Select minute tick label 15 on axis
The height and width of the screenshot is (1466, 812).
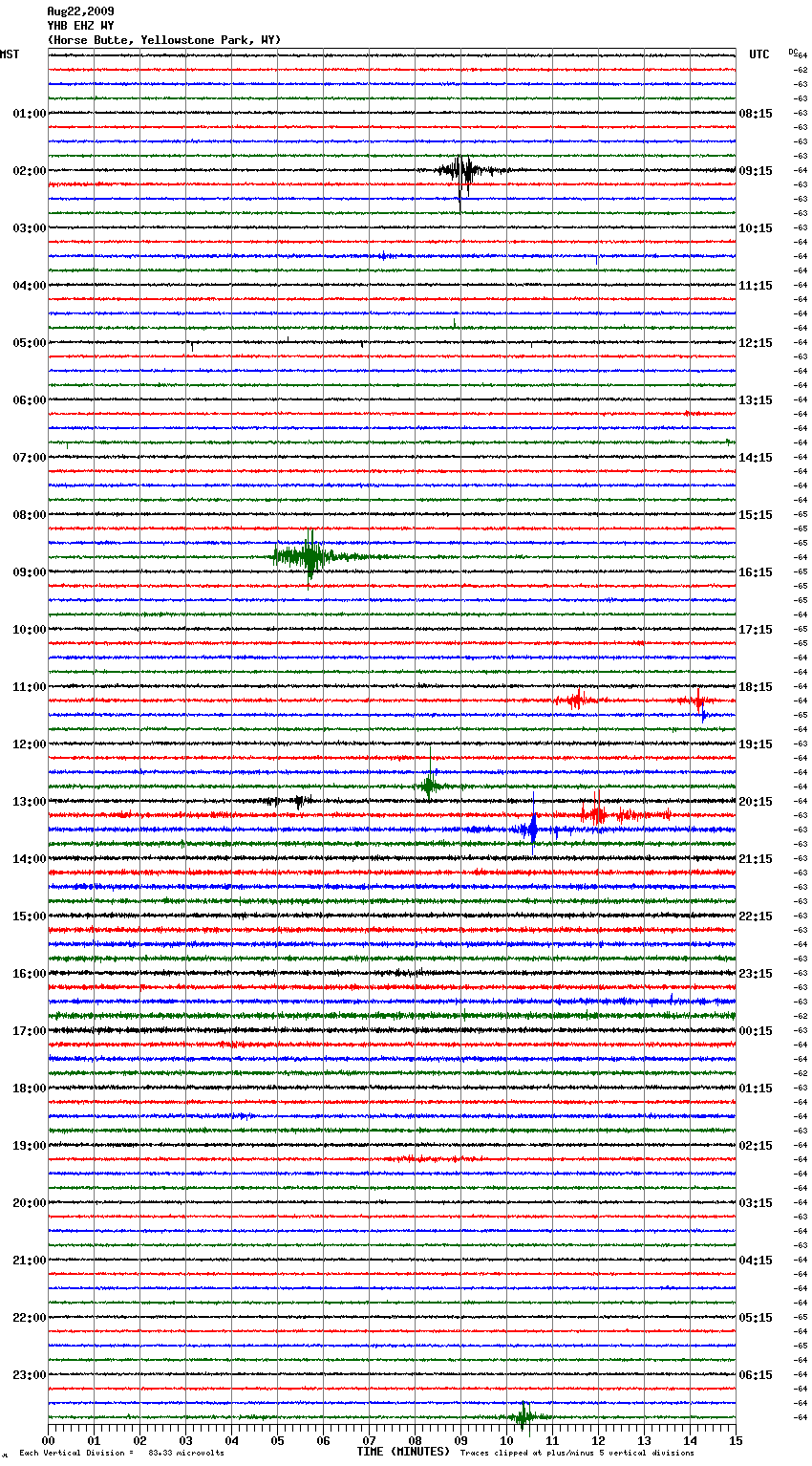click(x=736, y=1440)
